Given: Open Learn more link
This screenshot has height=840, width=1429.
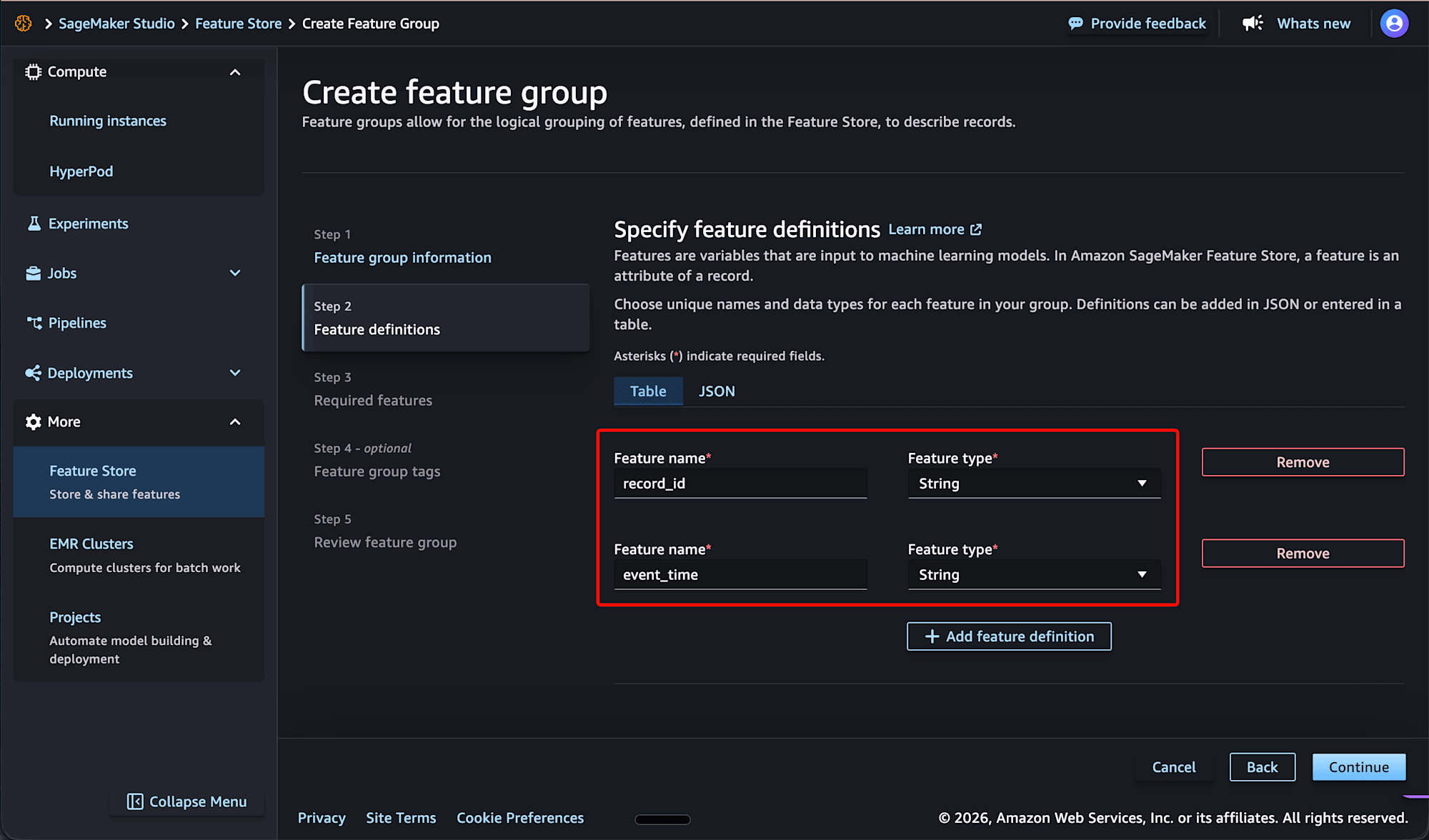Looking at the screenshot, I should coord(935,229).
